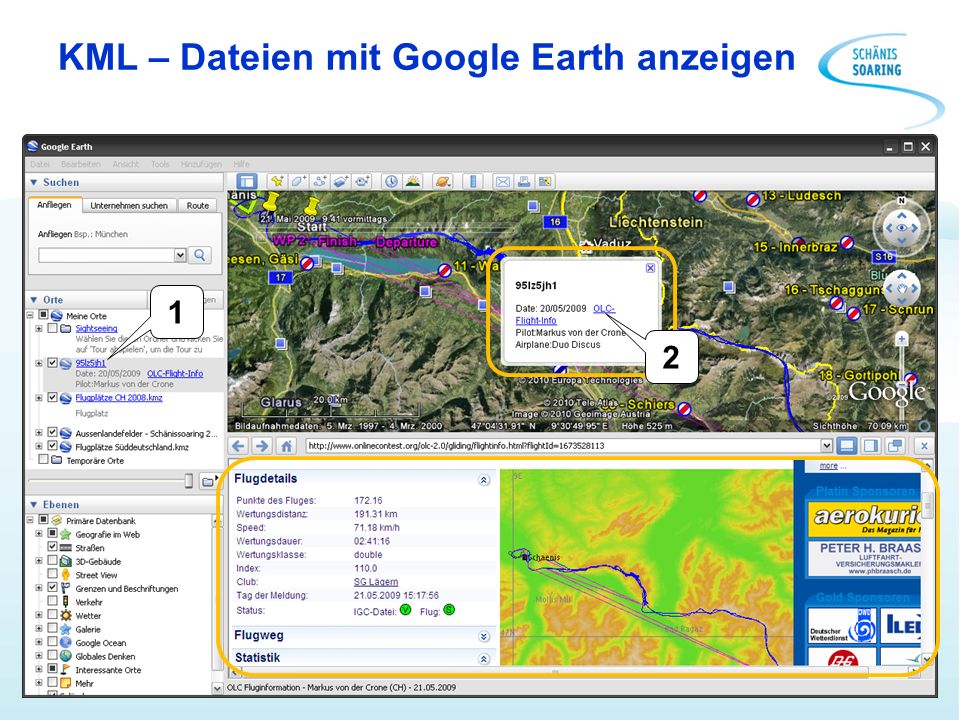View in Google Maps toolbar icon
960x720 pixels.
(544, 181)
